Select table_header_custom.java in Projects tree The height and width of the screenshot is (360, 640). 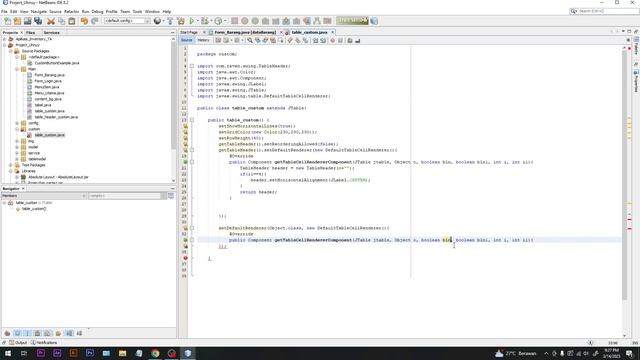point(56,117)
